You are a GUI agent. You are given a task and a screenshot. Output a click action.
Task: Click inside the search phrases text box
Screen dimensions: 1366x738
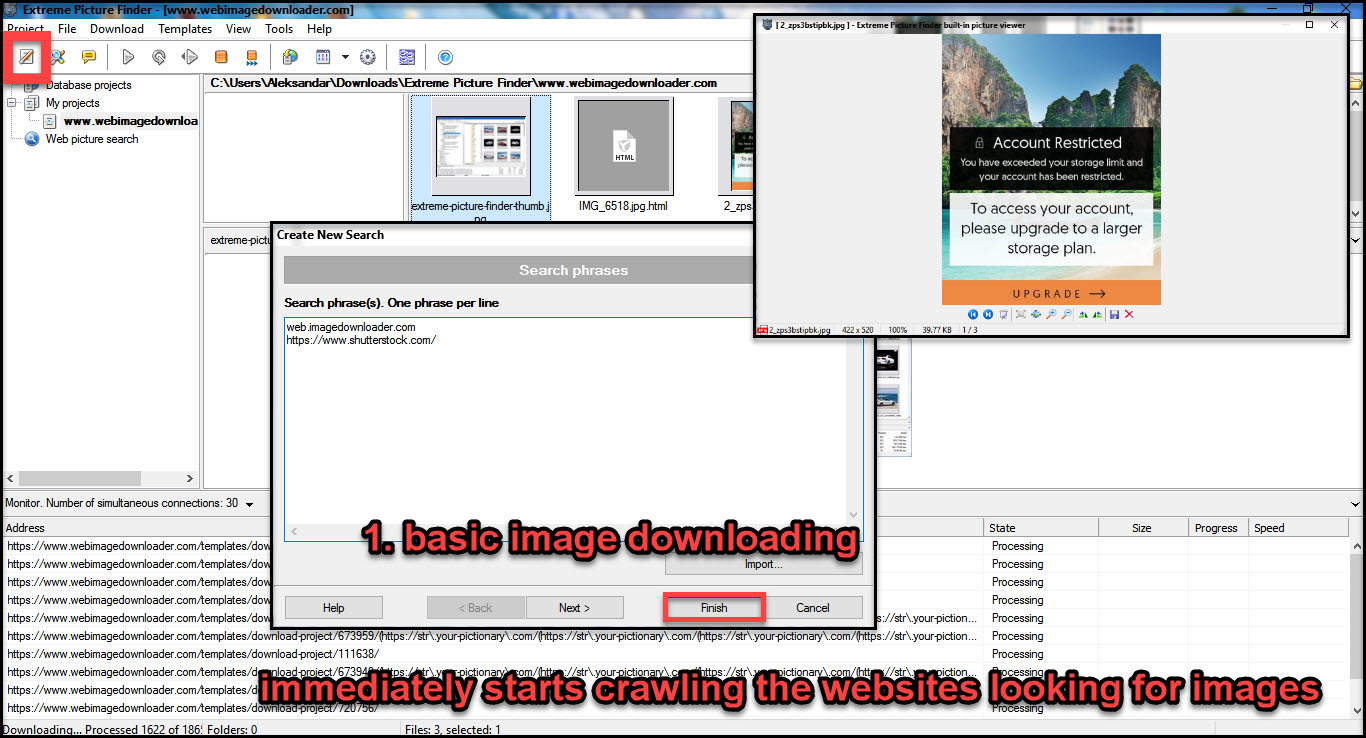coord(567,430)
